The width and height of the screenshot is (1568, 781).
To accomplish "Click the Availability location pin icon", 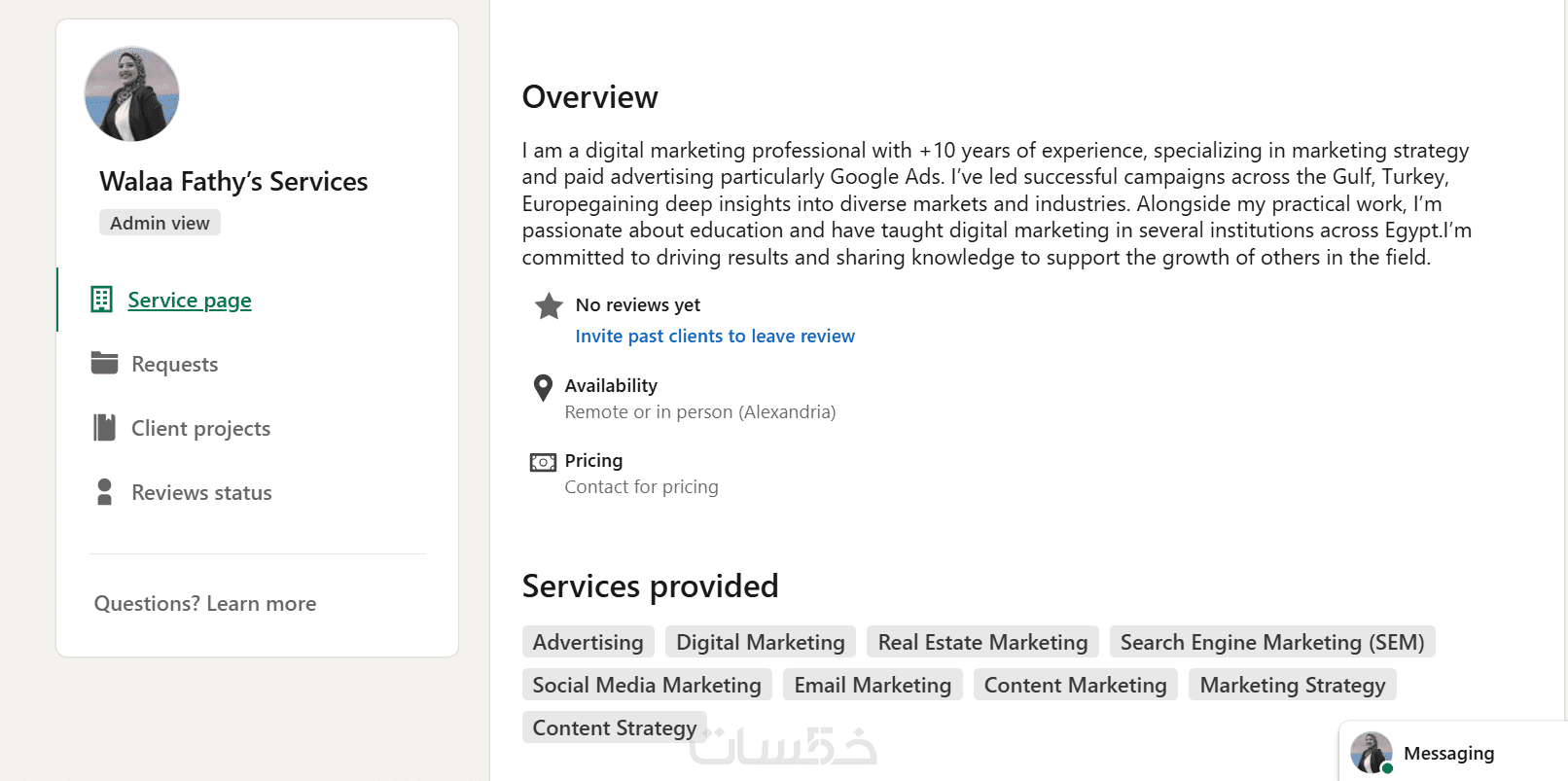I will click(x=544, y=388).
